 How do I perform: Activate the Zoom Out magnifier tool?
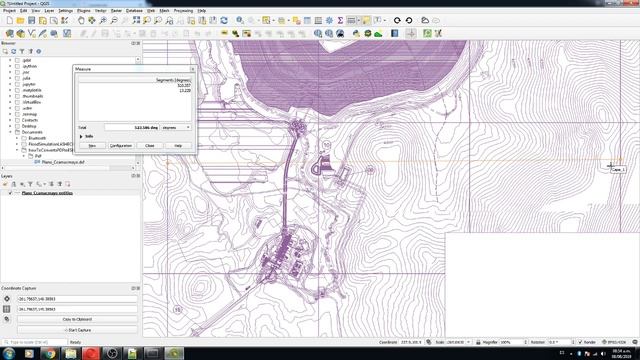click(x=114, y=20)
